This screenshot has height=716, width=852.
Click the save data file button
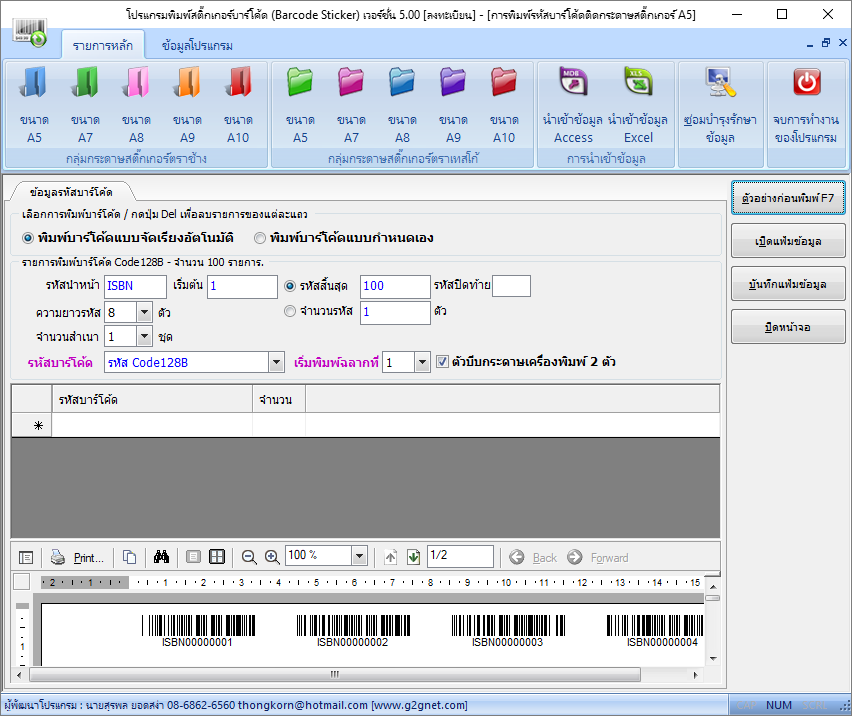tap(788, 284)
